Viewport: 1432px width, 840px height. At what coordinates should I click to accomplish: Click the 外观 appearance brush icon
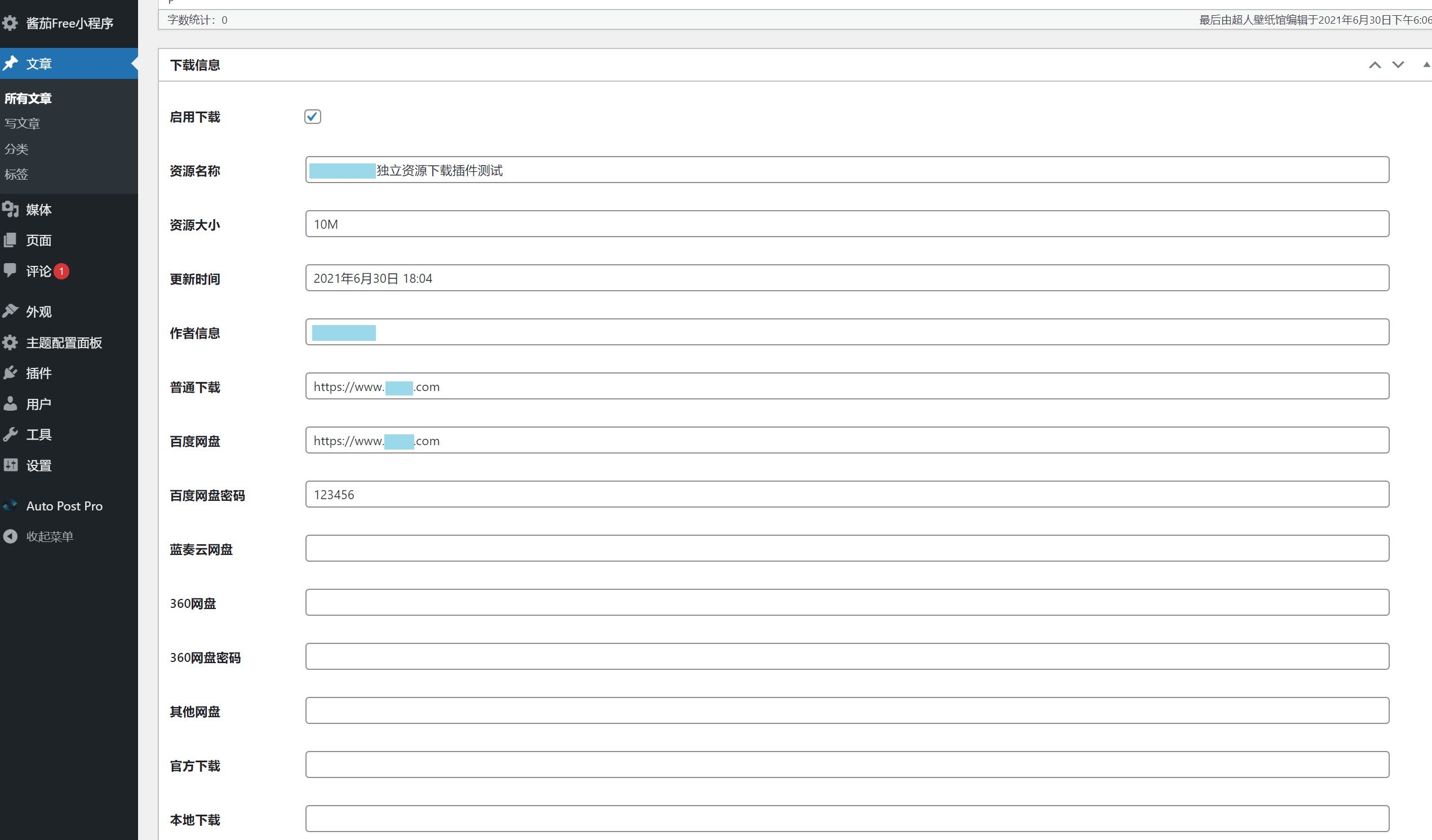[x=10, y=311]
